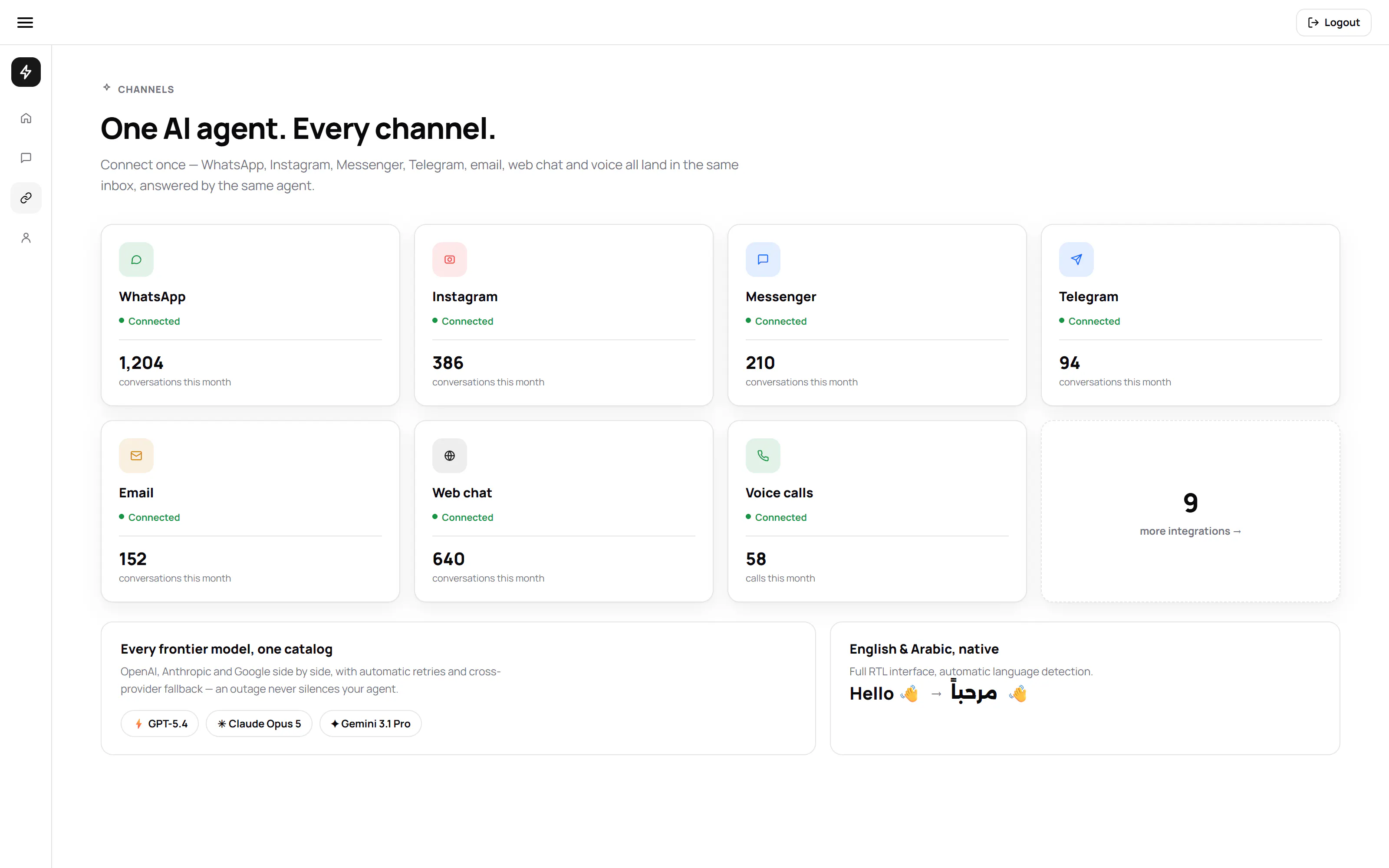
Task: Click the Web chat card title
Action: click(x=462, y=493)
